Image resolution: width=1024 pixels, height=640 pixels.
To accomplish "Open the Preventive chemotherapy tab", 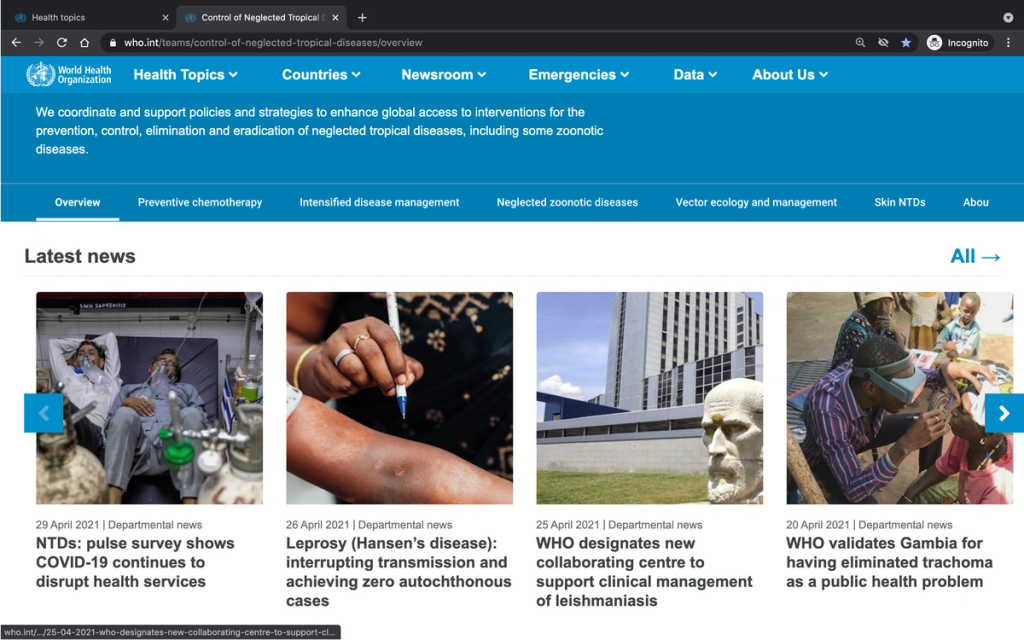I will tap(200, 202).
